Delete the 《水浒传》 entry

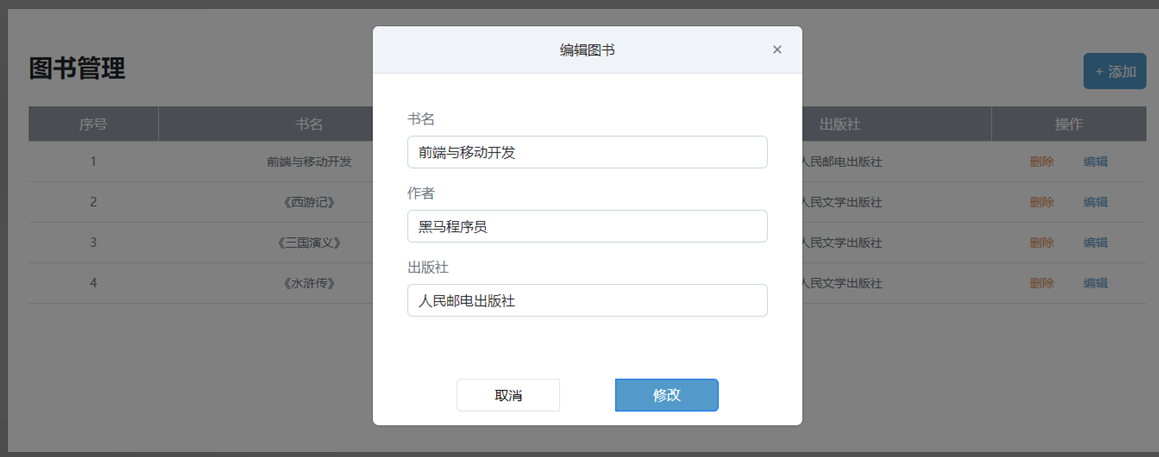click(x=1042, y=283)
